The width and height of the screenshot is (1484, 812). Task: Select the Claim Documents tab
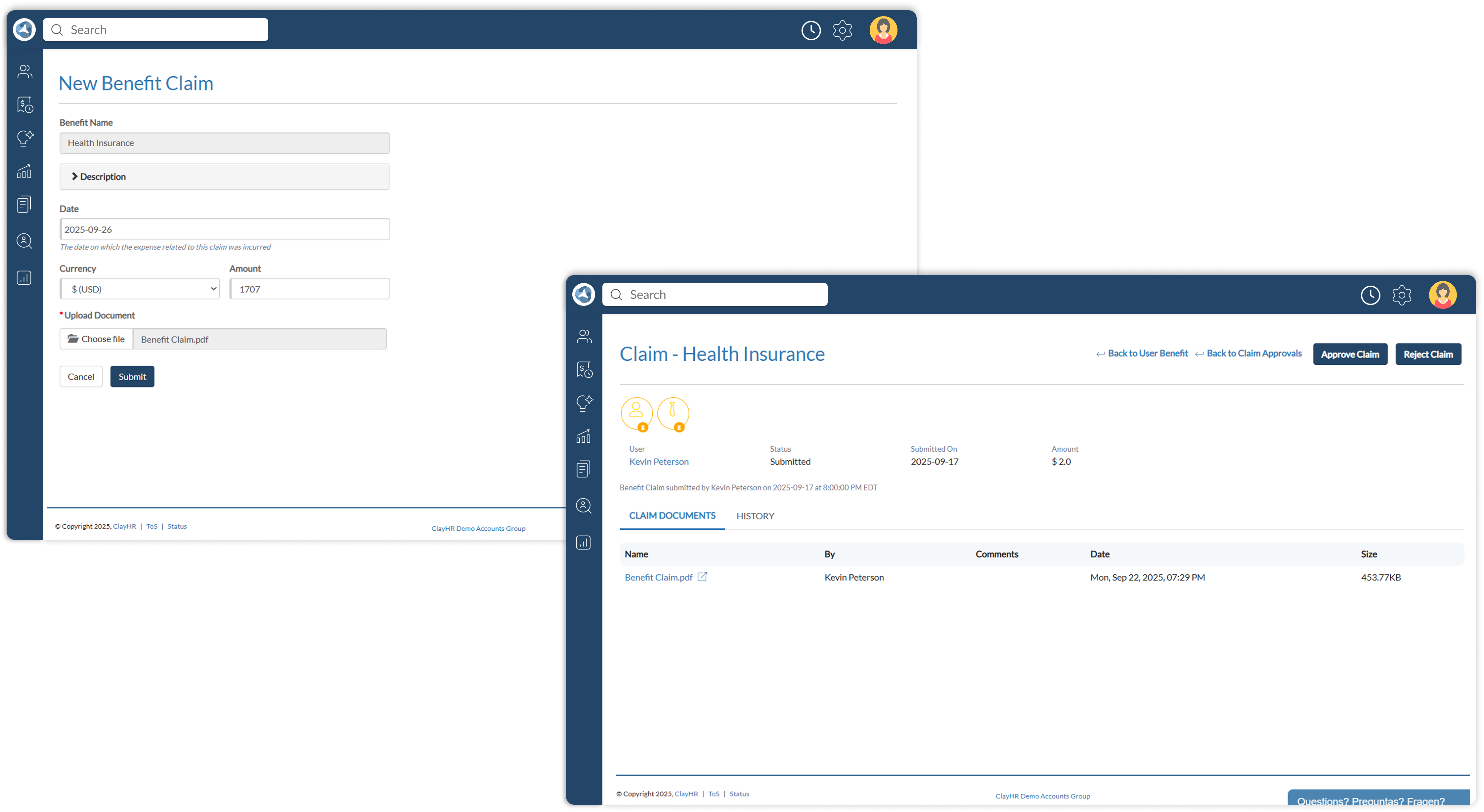pos(672,515)
